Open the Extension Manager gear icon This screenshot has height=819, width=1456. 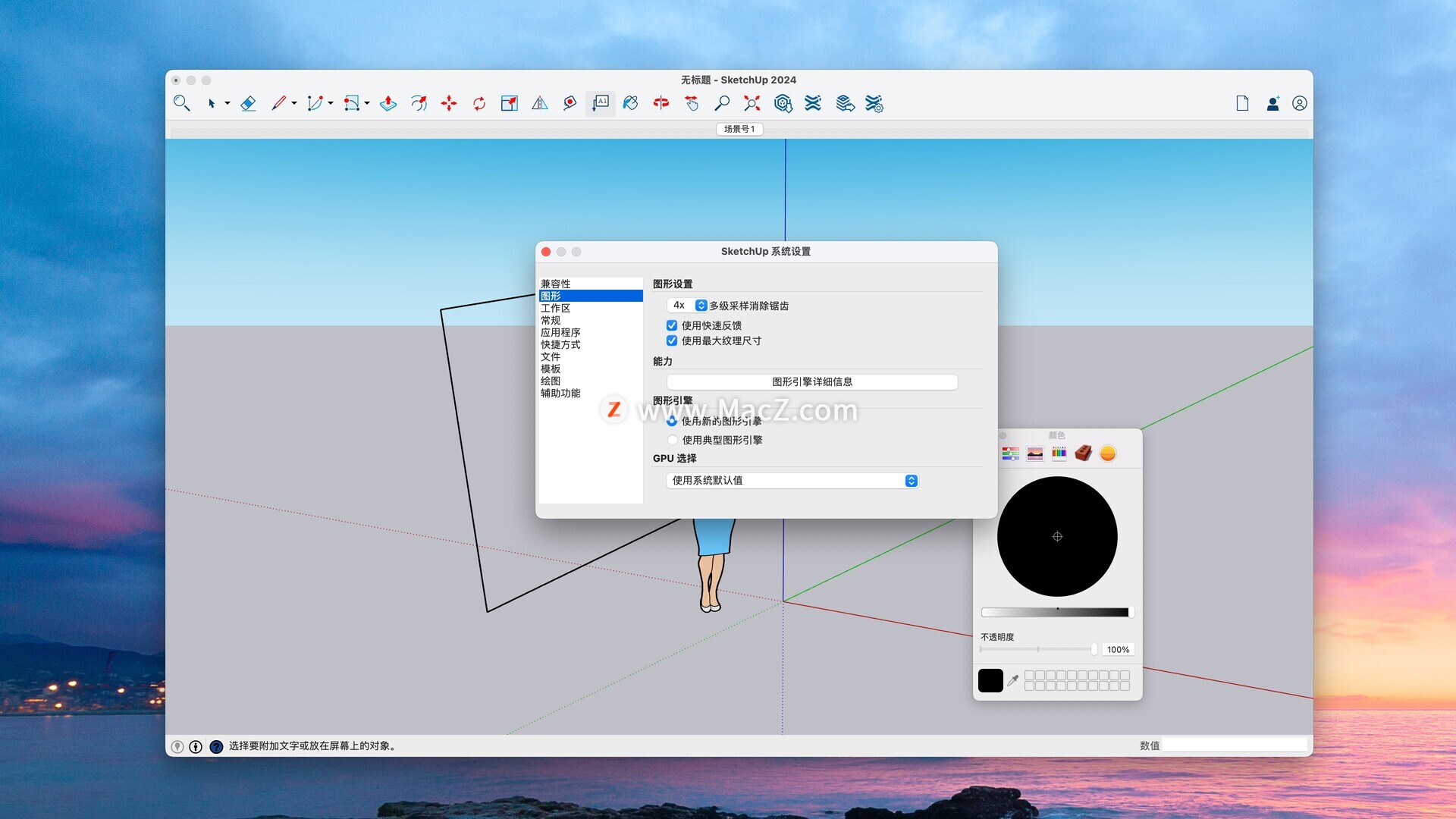coord(874,103)
